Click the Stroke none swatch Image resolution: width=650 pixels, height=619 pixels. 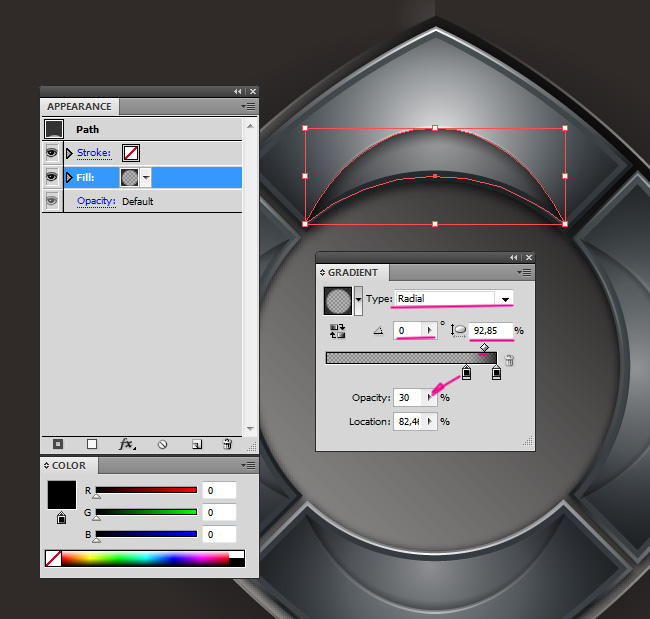(131, 153)
